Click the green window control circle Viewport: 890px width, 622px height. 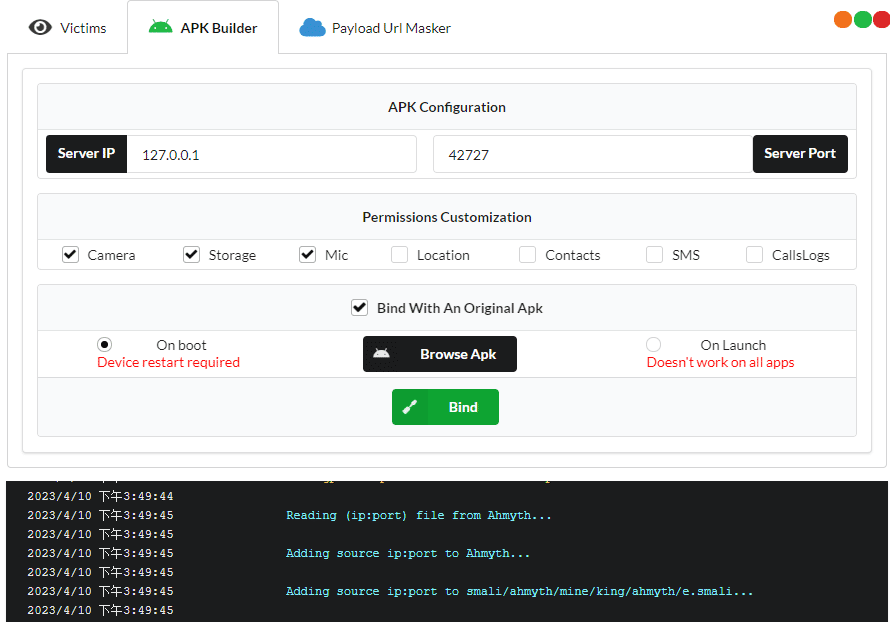(862, 19)
